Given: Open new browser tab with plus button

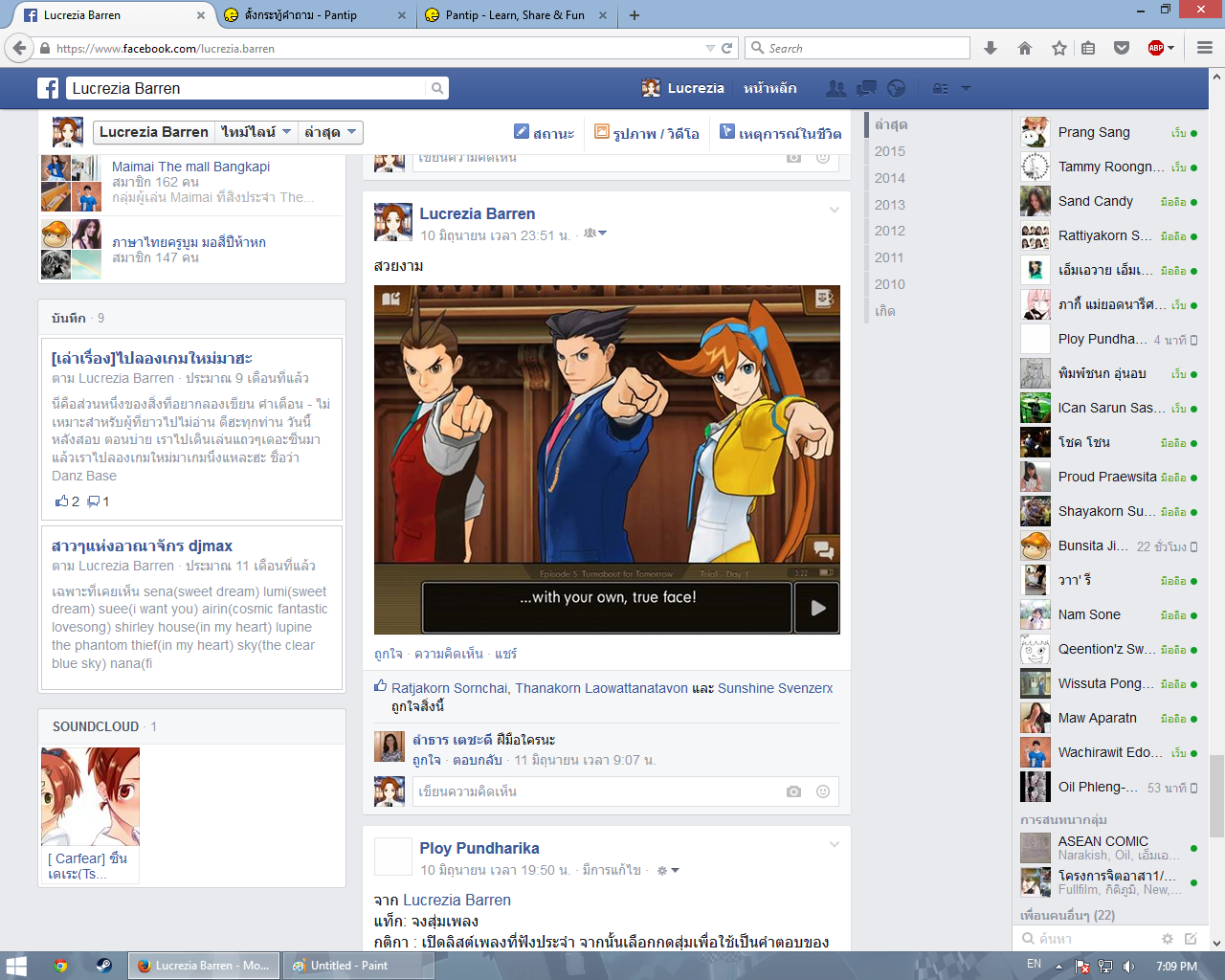Looking at the screenshot, I should [x=635, y=15].
